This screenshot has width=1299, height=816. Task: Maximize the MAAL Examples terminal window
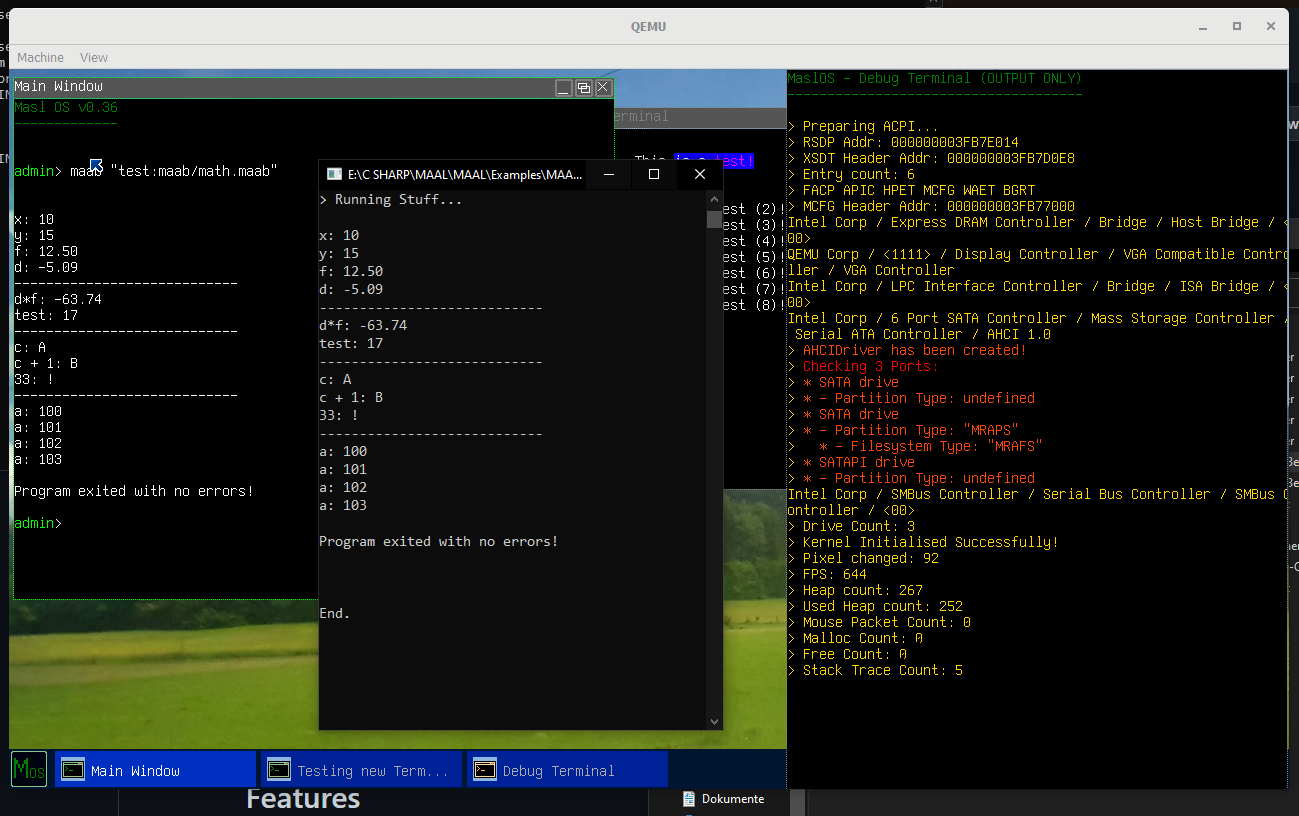(x=653, y=173)
